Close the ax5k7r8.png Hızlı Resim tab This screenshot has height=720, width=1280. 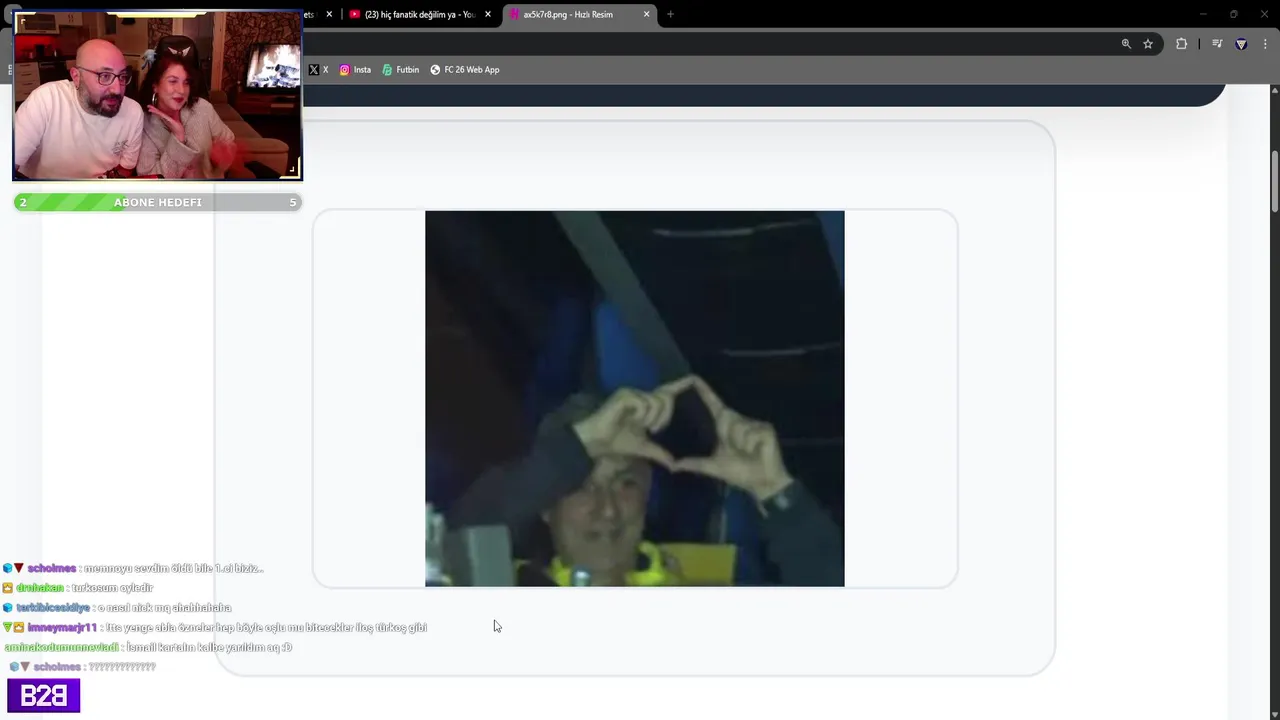point(646,14)
